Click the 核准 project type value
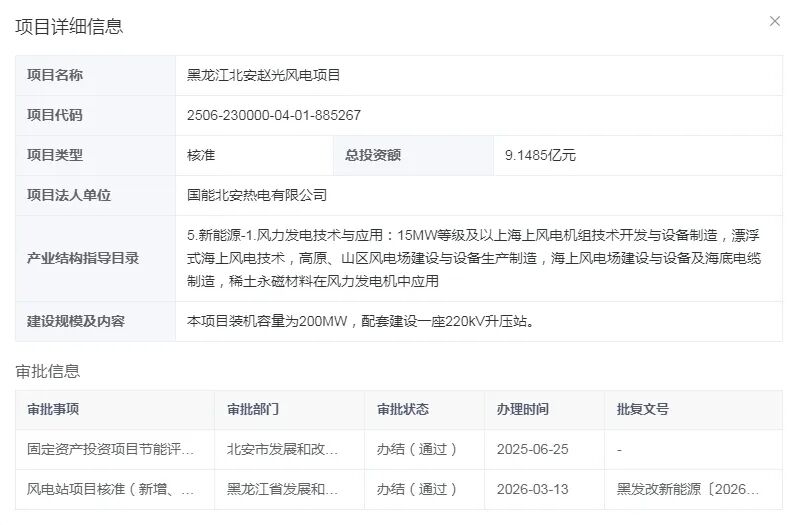Screen dimensions: 798x525 [201, 155]
